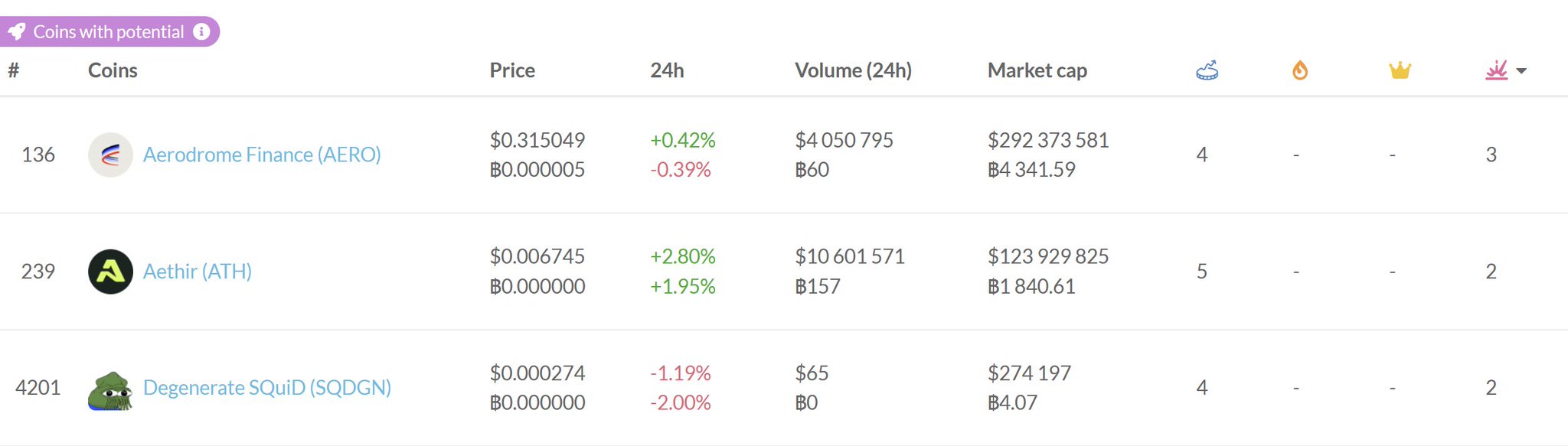Click the yellow crown column icon

point(1400,71)
